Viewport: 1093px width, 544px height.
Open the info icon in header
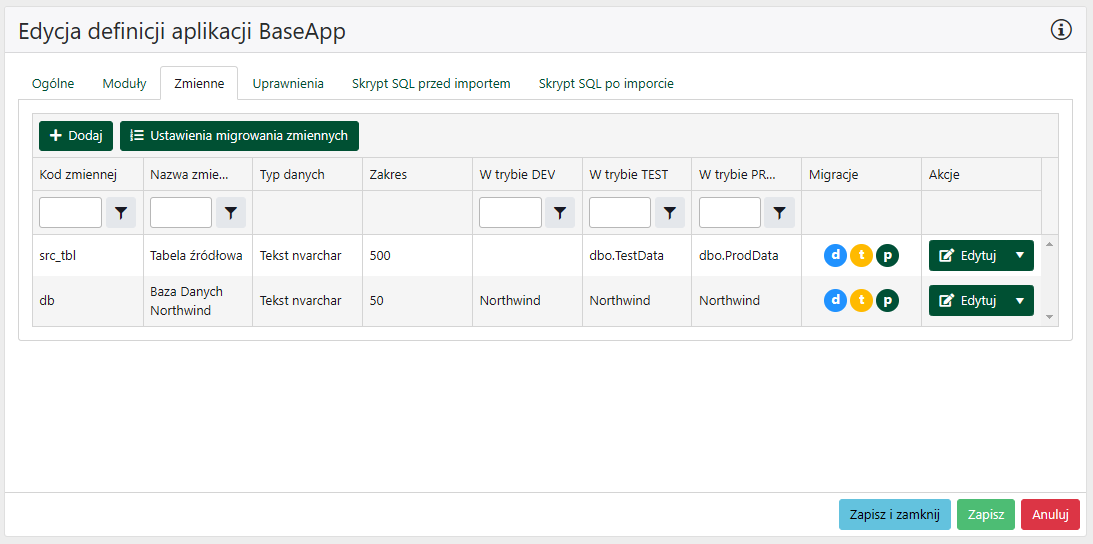click(1060, 30)
